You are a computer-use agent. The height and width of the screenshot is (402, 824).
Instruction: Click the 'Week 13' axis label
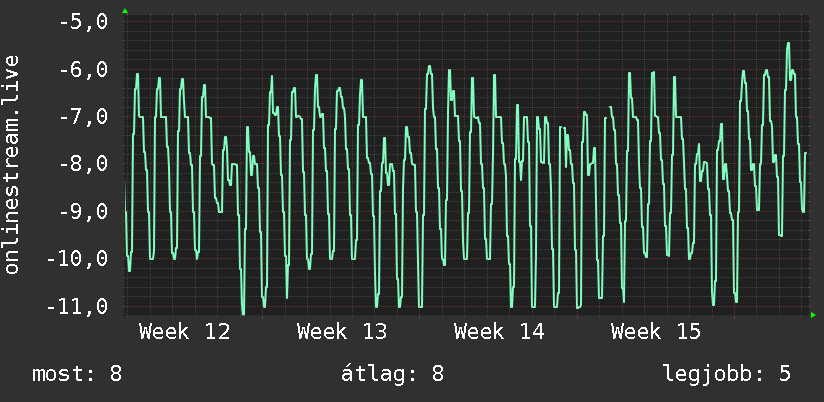[x=342, y=332]
